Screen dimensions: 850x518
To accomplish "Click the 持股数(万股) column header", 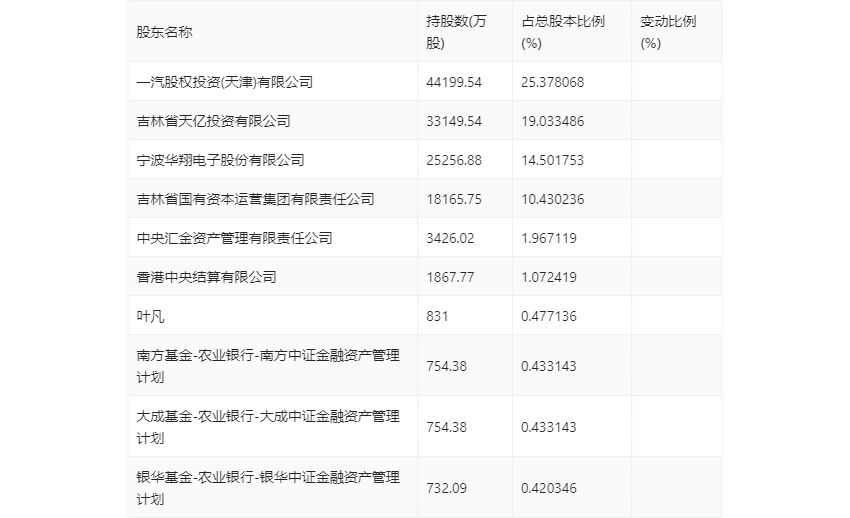I will (x=456, y=32).
